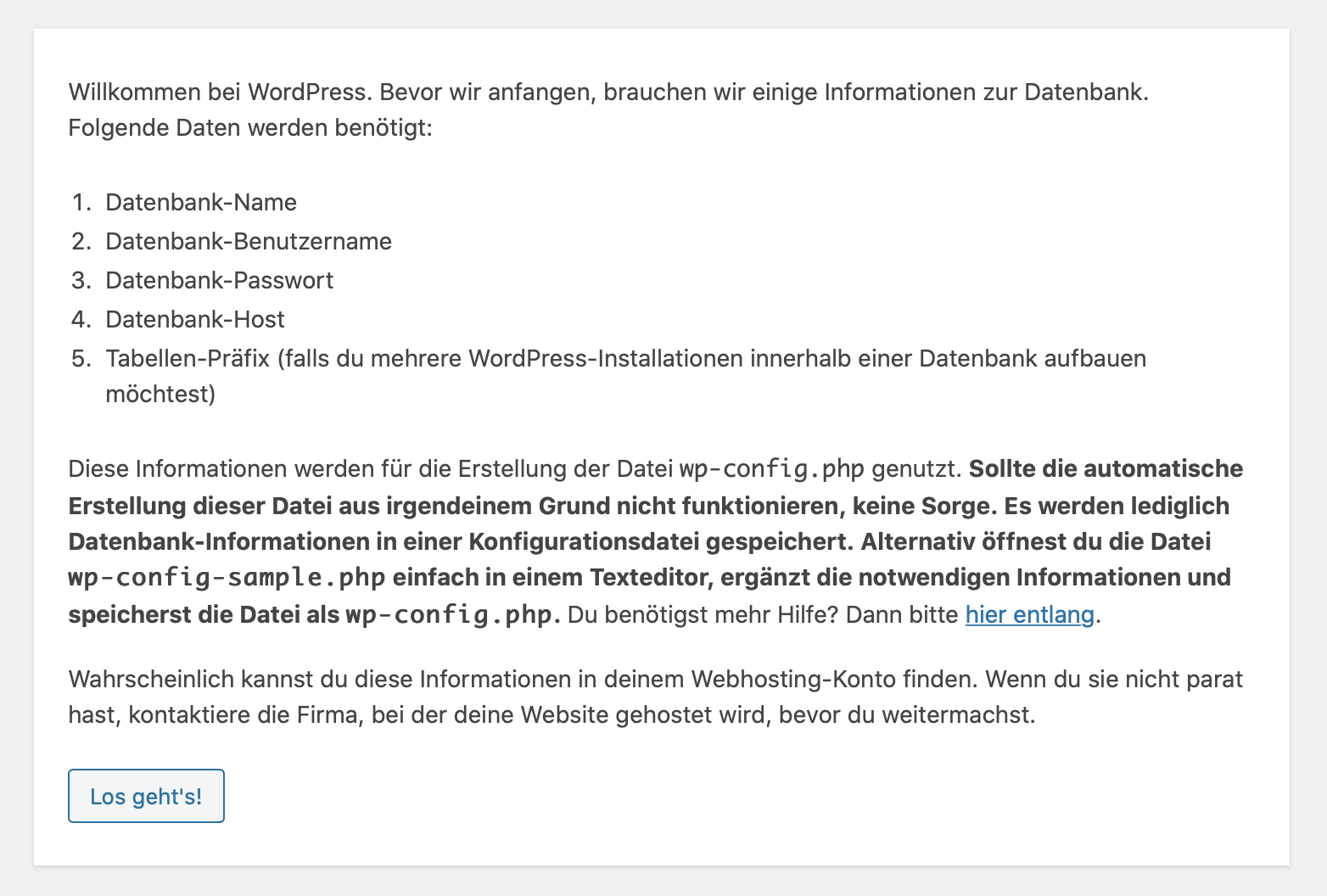The image size is (1327, 896).
Task: Click the first wp-config.php code text
Action: click(771, 469)
